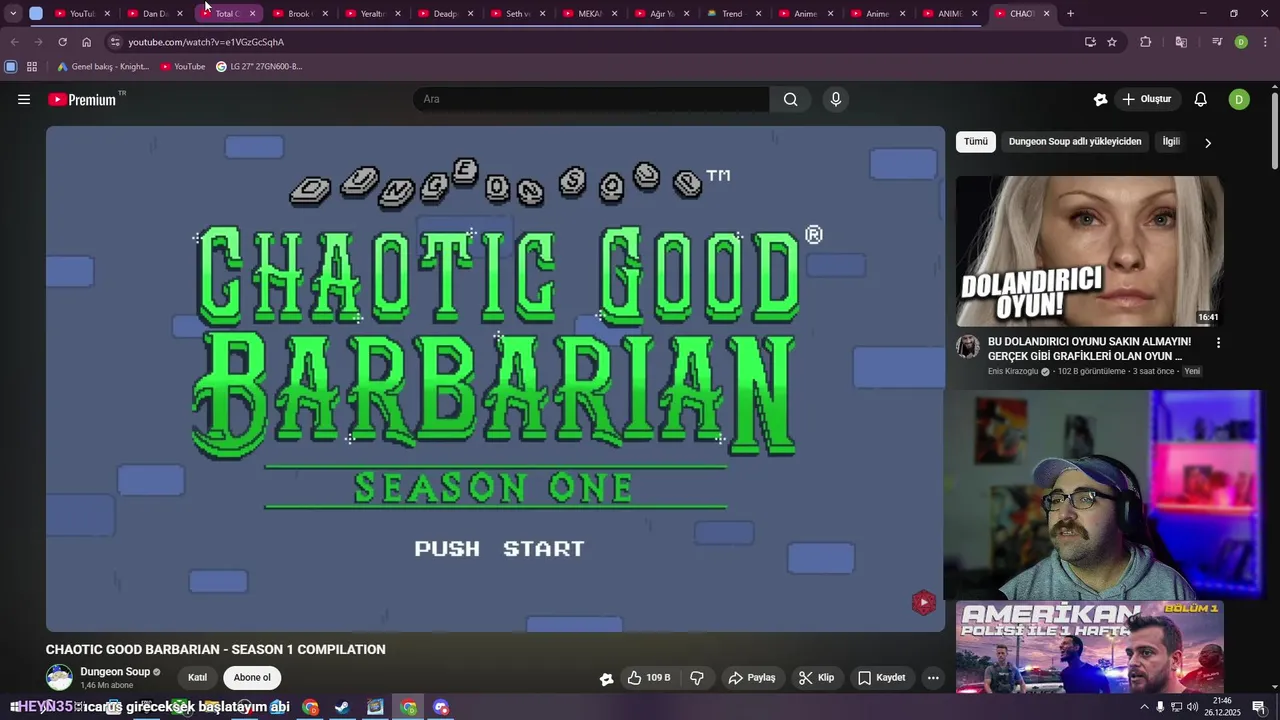Image resolution: width=1280 pixels, height=720 pixels.
Task: Click the translate page icon
Action: point(1181,42)
